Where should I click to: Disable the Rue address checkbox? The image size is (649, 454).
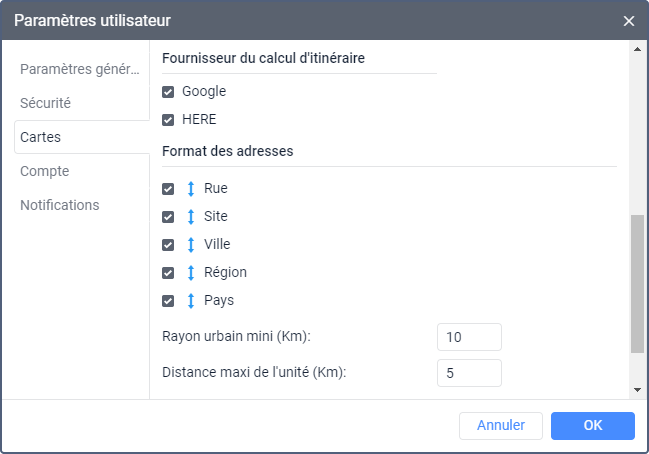168,189
